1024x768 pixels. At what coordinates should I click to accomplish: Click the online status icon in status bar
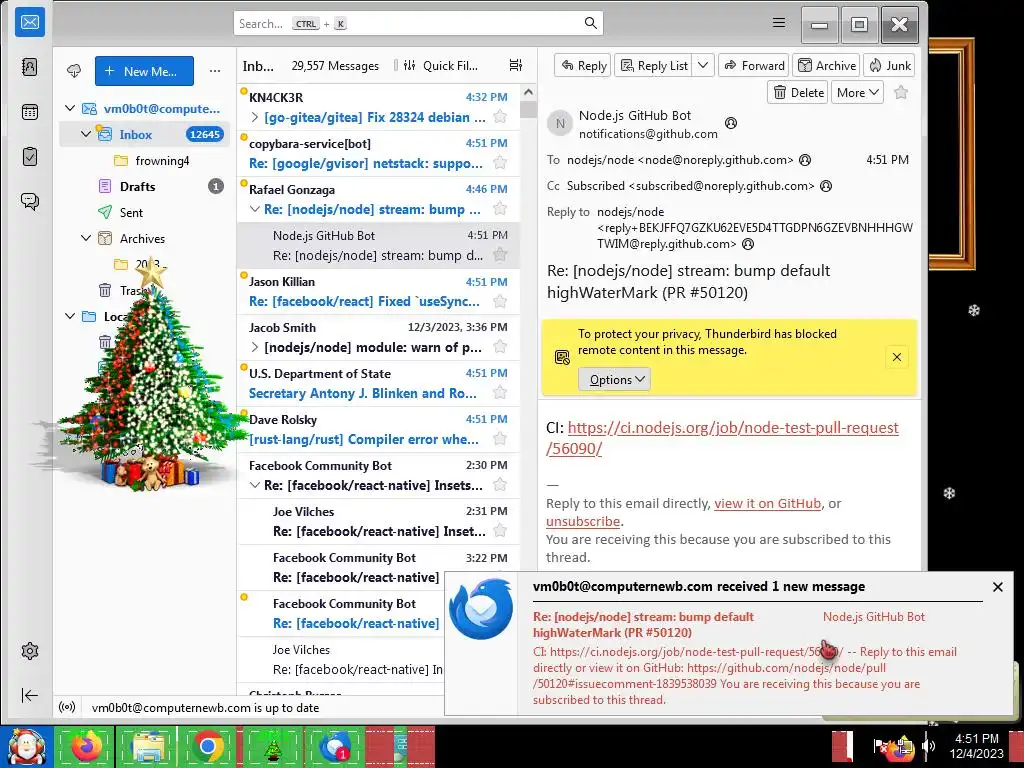coord(67,707)
